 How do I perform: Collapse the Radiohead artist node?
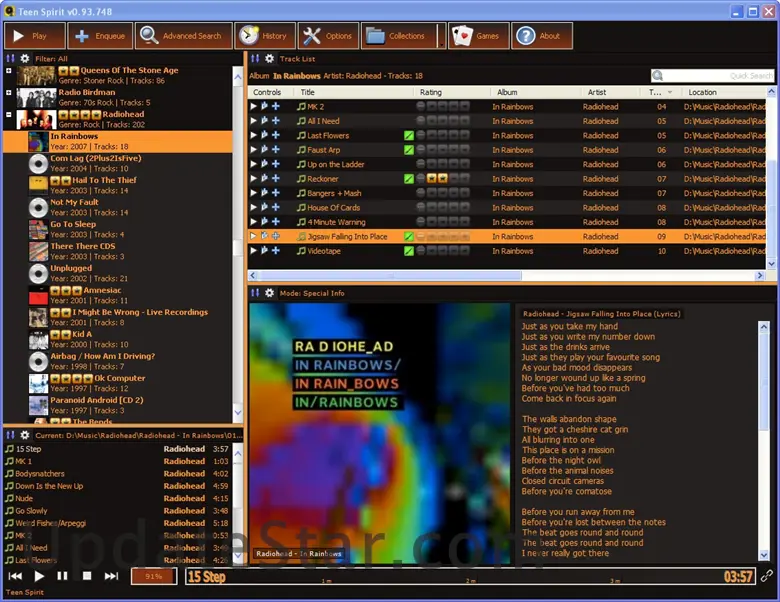[x=9, y=116]
